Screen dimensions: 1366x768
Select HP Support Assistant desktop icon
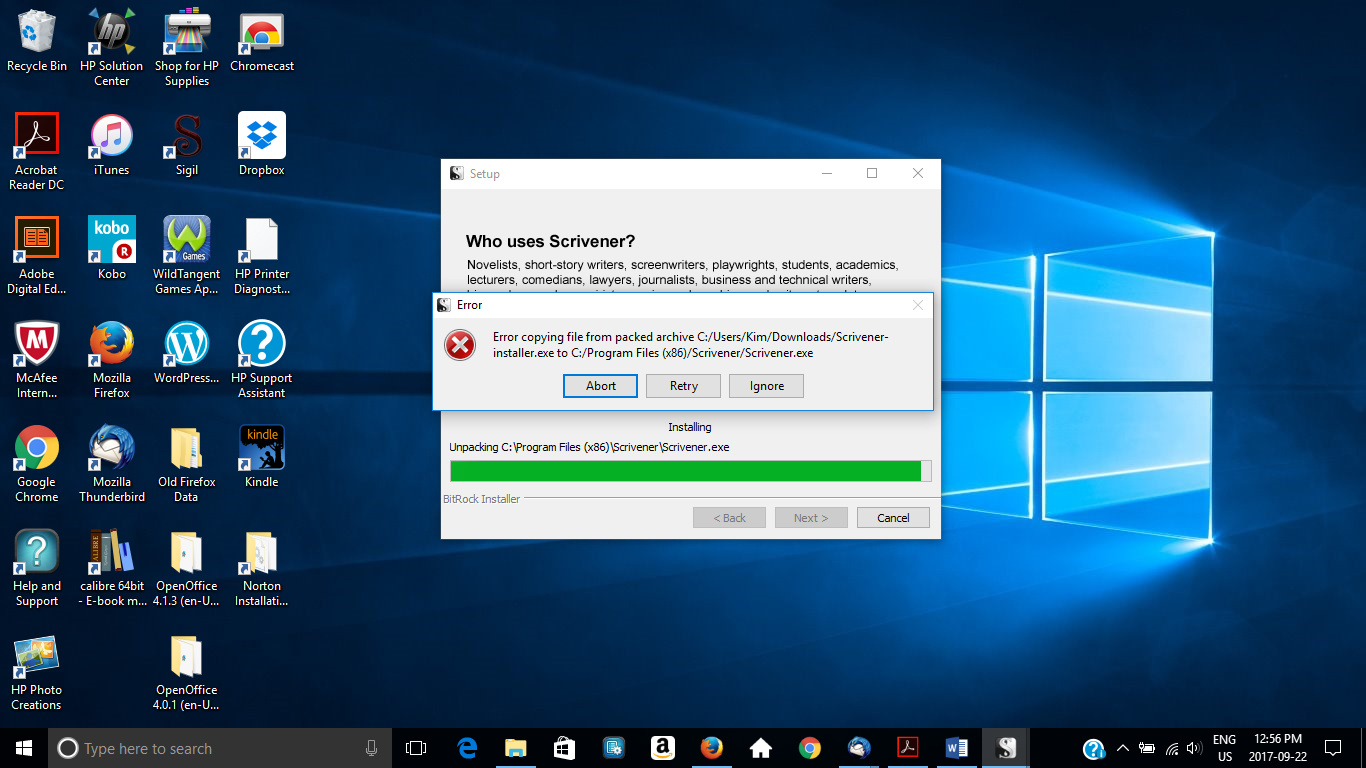(x=262, y=360)
